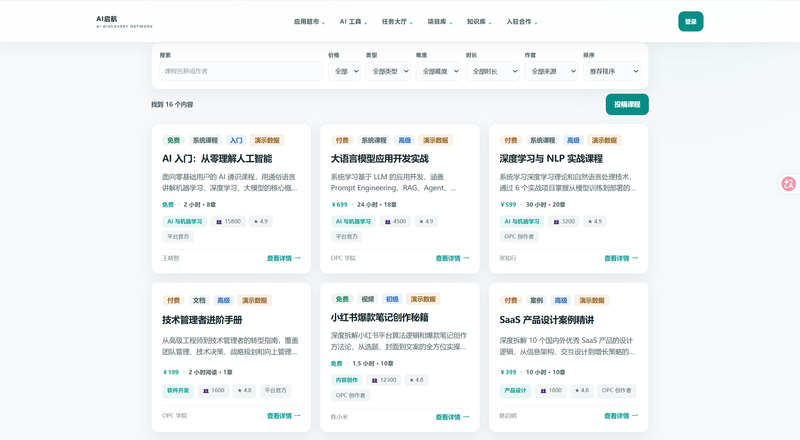Click the 投稿课程 submit course button
This screenshot has height=440, width=800.
coord(627,104)
